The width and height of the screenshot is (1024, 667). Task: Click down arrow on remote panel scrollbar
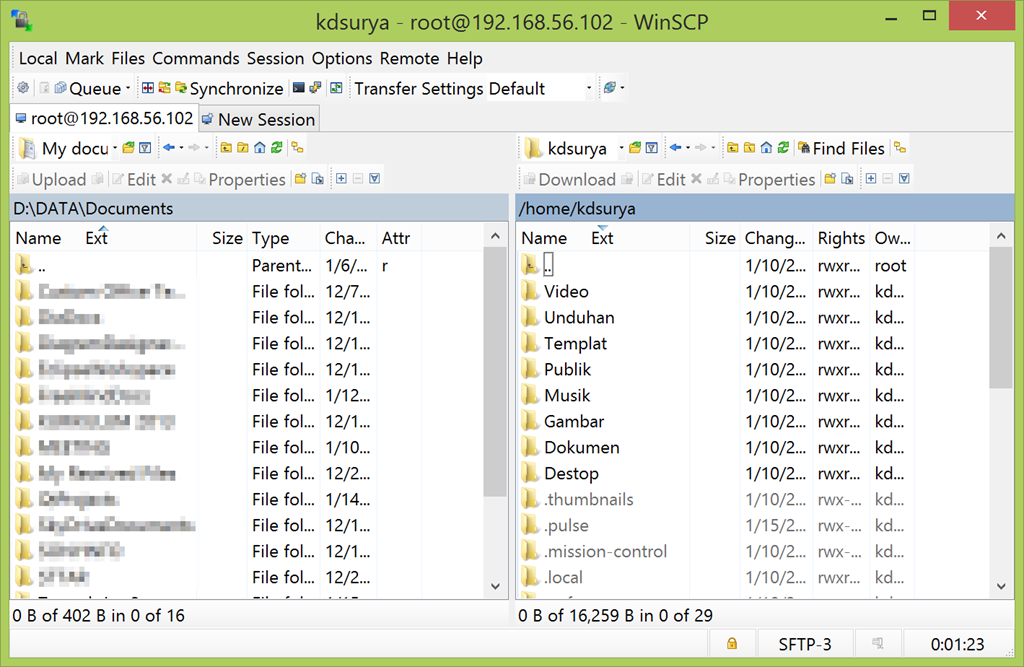1001,586
